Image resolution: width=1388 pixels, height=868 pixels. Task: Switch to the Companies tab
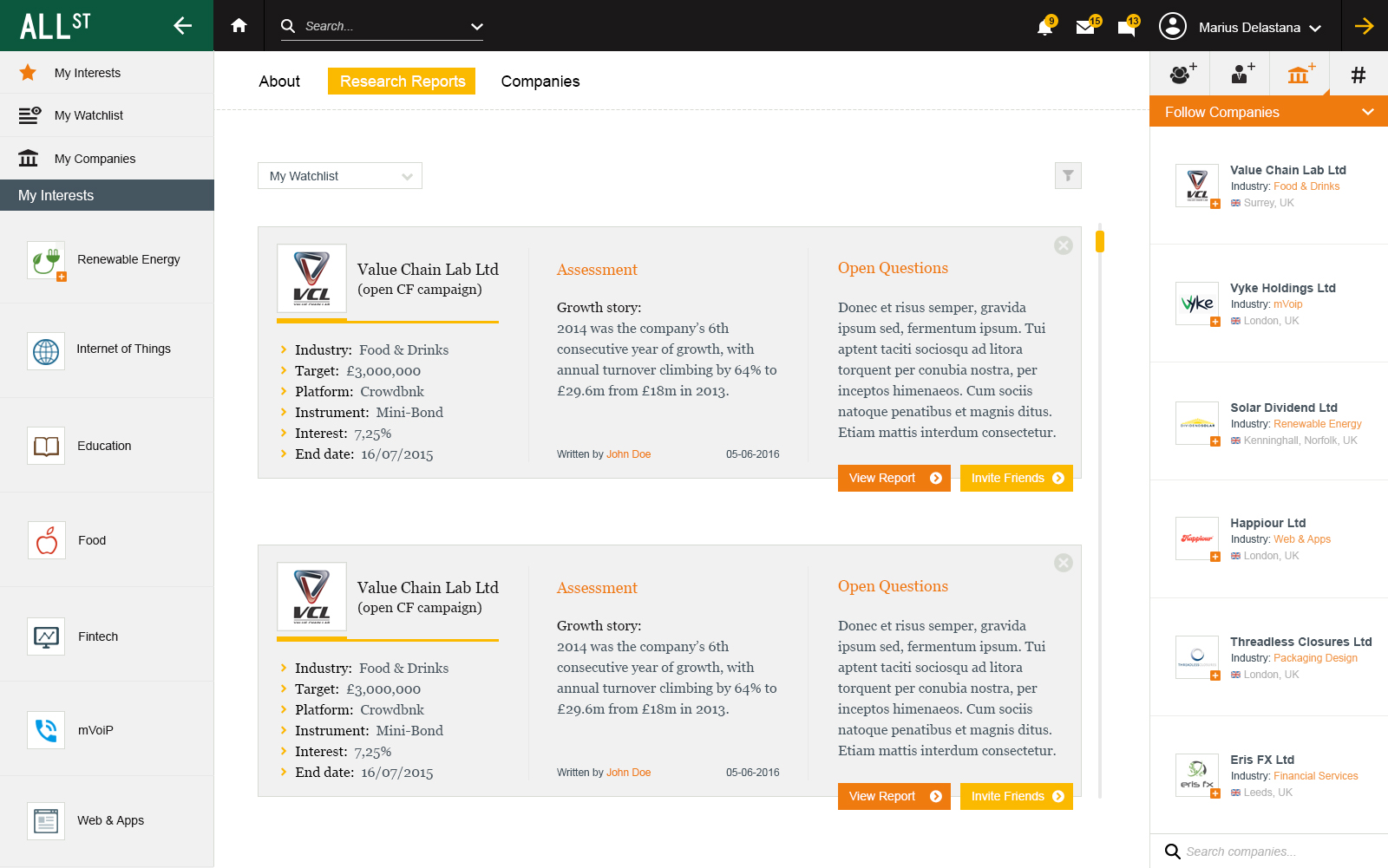[x=540, y=82]
